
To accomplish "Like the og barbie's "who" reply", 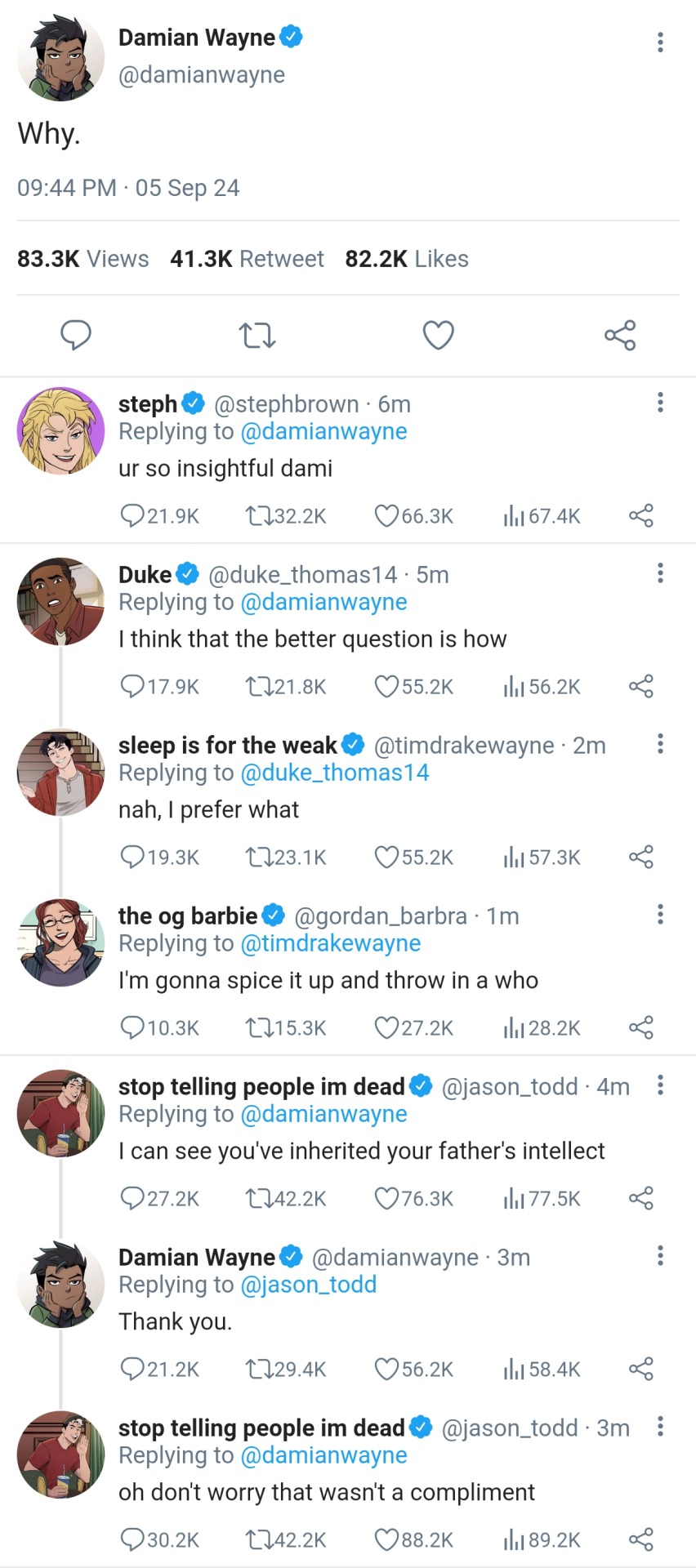I will click(386, 1027).
